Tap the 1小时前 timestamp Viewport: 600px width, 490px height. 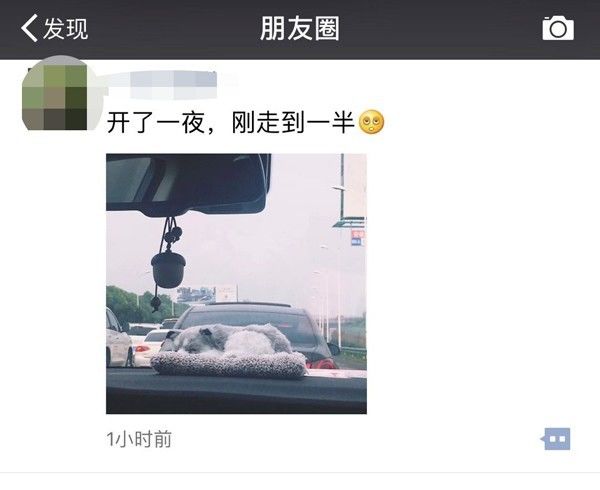click(x=139, y=439)
